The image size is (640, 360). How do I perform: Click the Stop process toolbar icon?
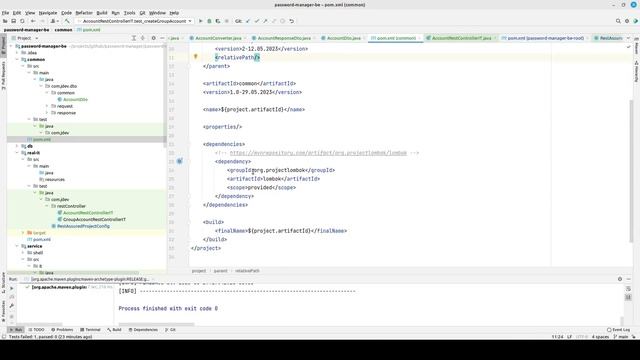tap(227, 21)
